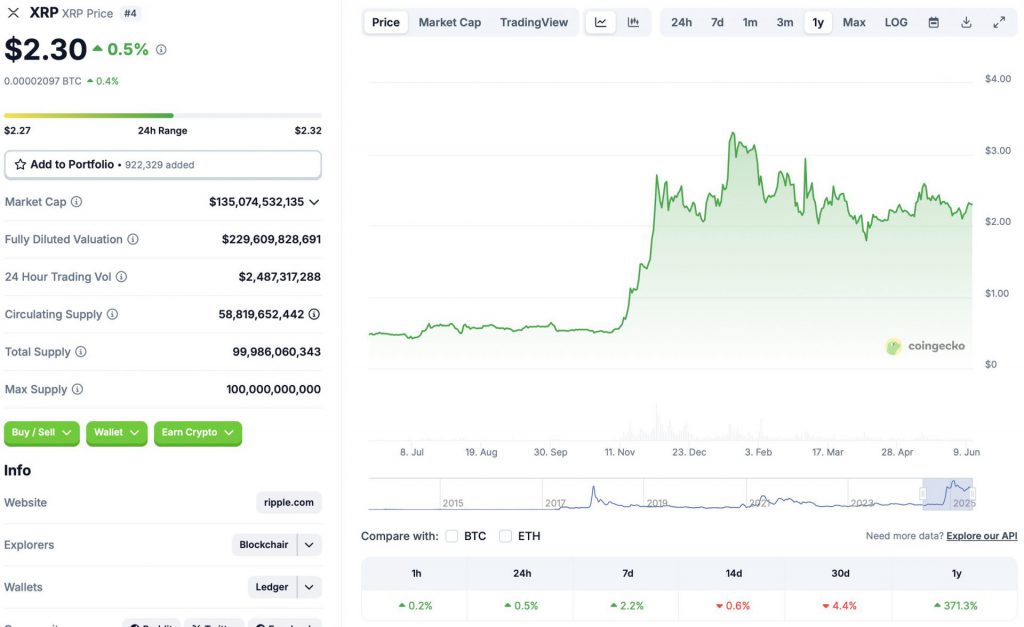
Task: Click the 0.00002097 BTC price text
Action: (43, 82)
